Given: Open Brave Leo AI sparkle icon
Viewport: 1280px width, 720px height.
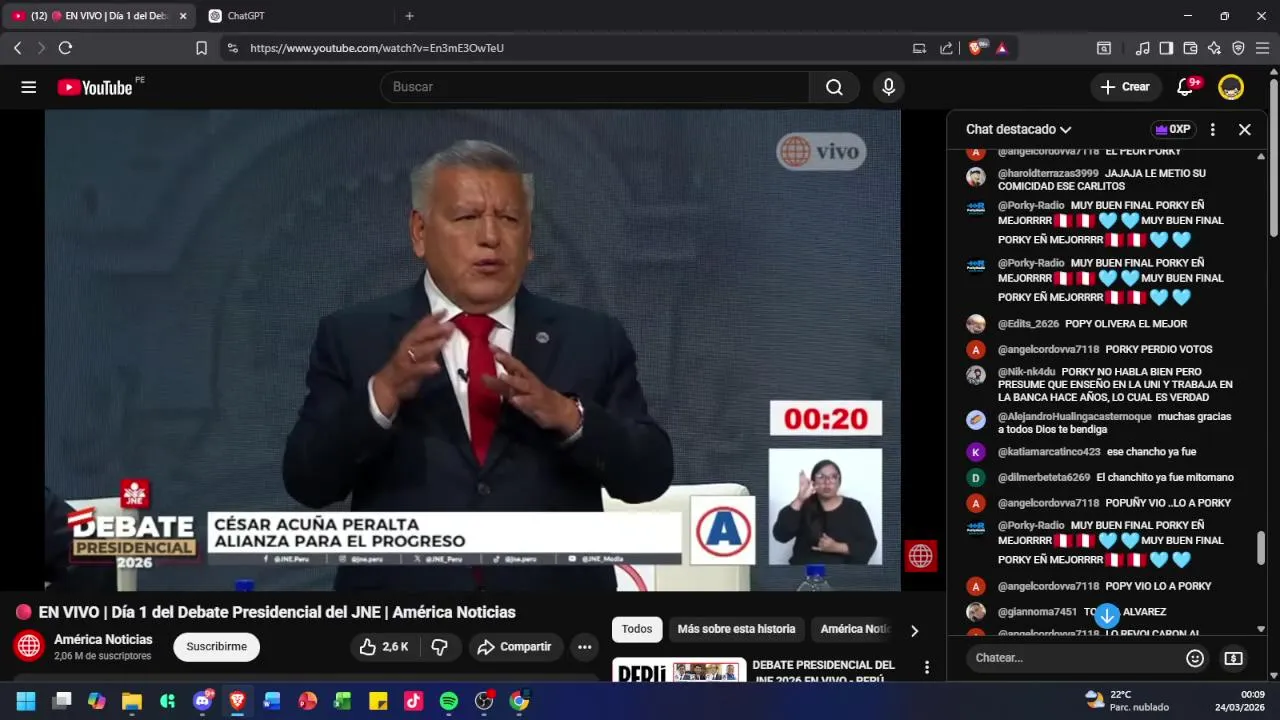Looking at the screenshot, I should tap(1214, 48).
